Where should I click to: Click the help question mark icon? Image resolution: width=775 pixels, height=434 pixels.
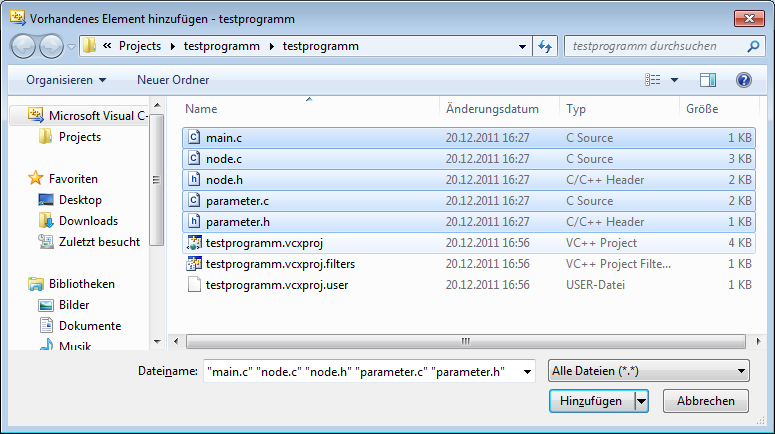tap(743, 80)
